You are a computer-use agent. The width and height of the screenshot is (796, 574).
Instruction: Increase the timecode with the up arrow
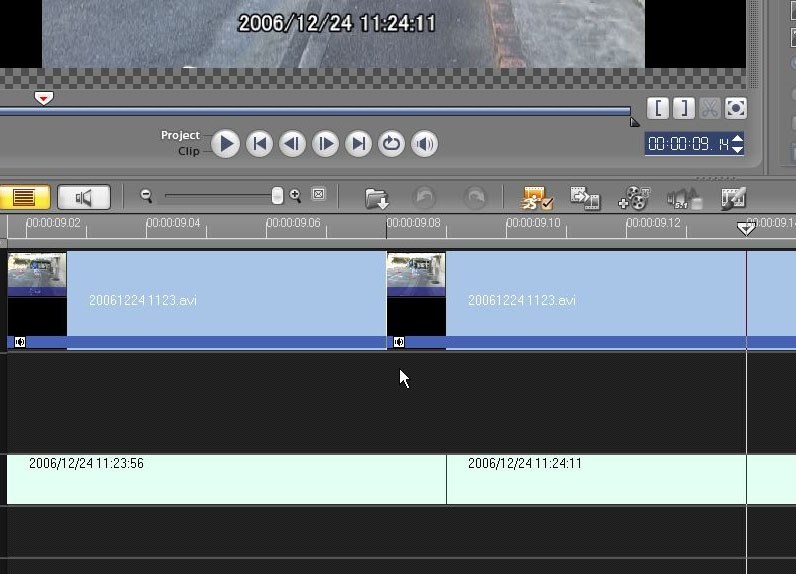point(738,139)
